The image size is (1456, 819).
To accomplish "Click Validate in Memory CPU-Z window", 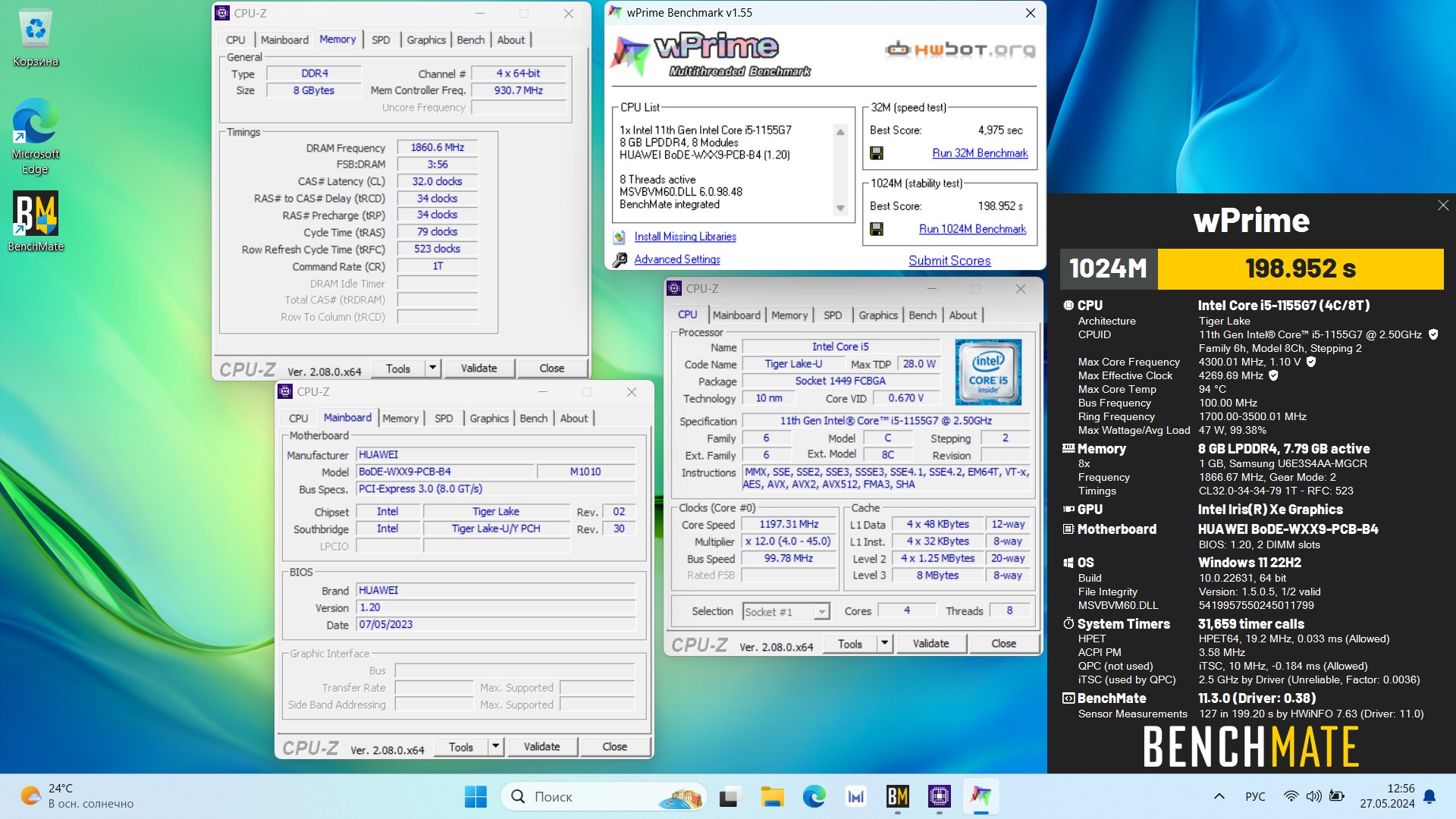I will click(479, 369).
